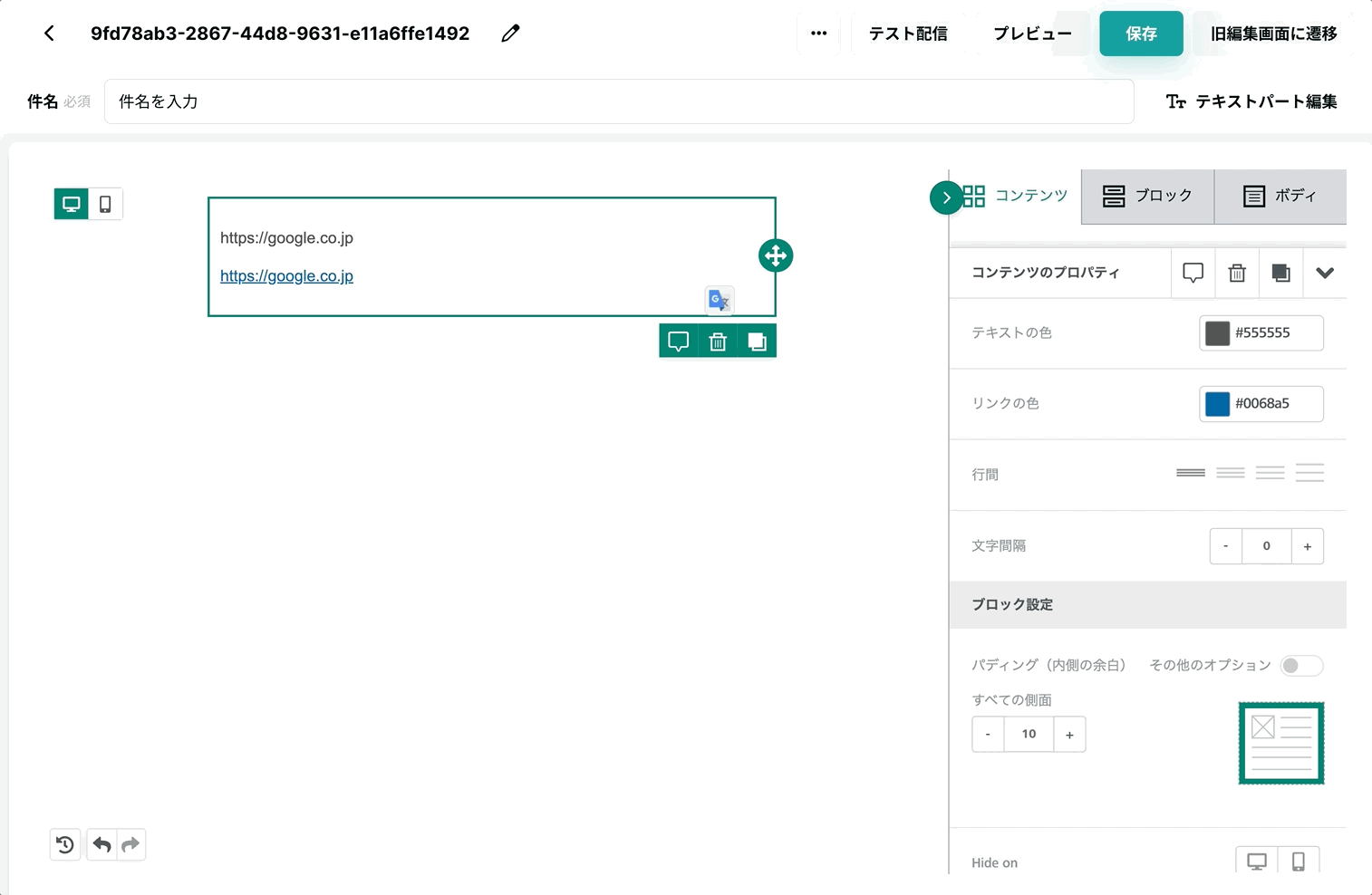Click the Google Translate icon in the text block
The height and width of the screenshot is (895, 1372).
click(x=720, y=300)
